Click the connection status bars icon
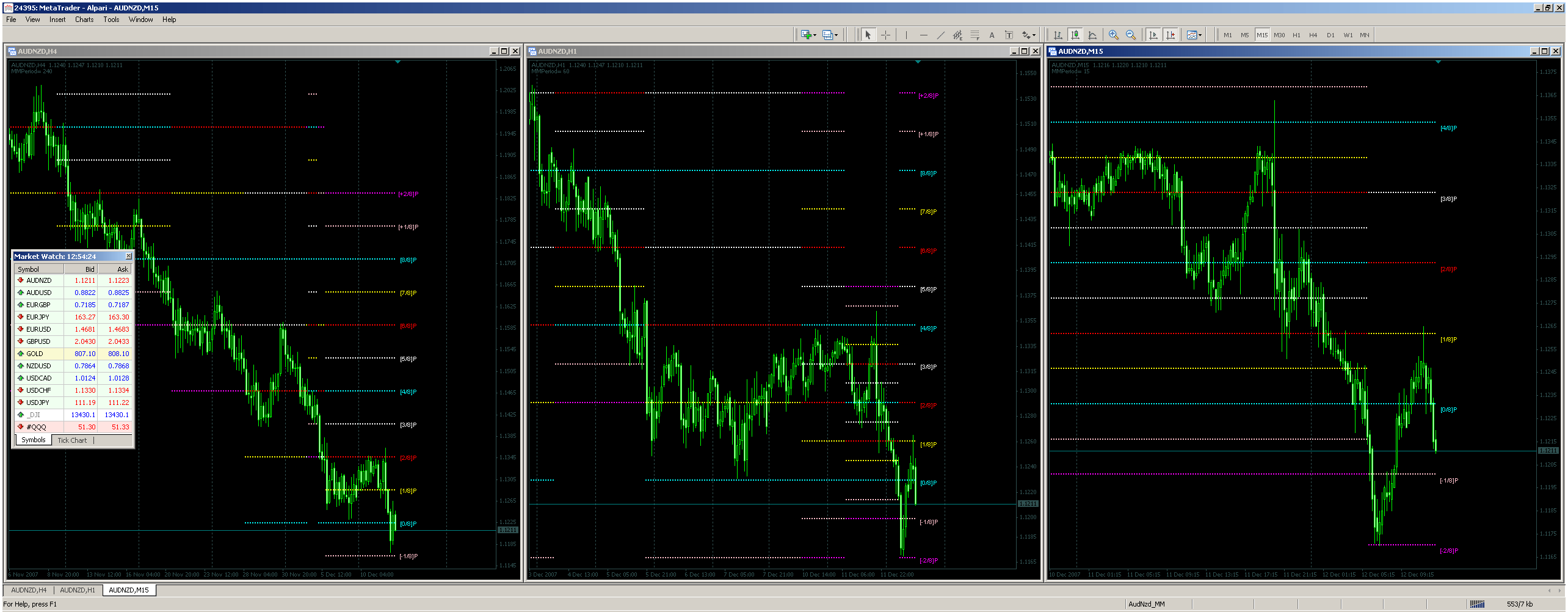Viewport: 1568px width, 612px height. click(1477, 604)
